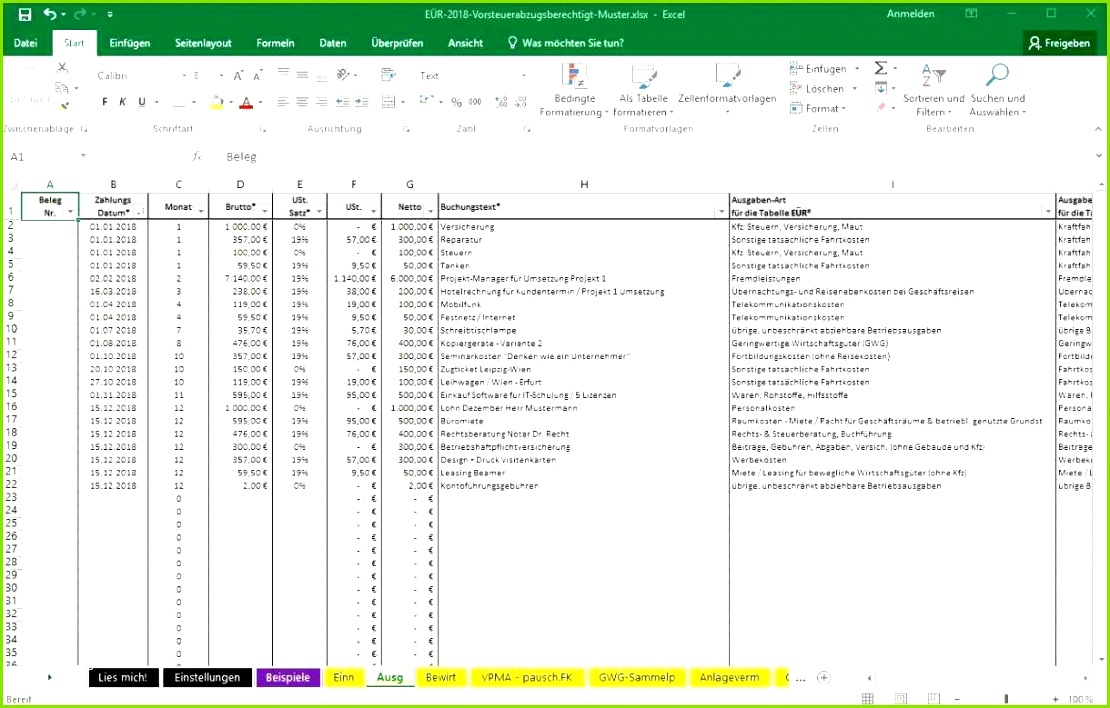Click the eraser Clear icon

click(x=881, y=108)
